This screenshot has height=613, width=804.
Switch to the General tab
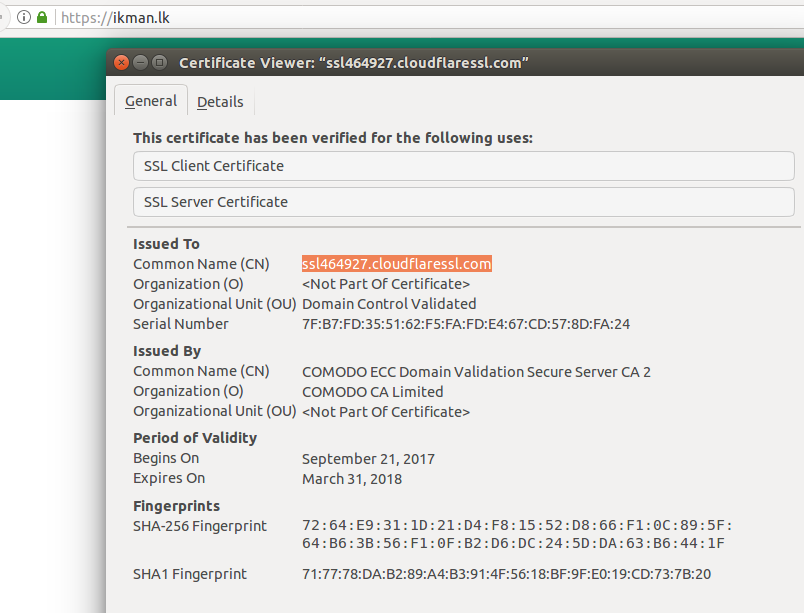(x=151, y=101)
